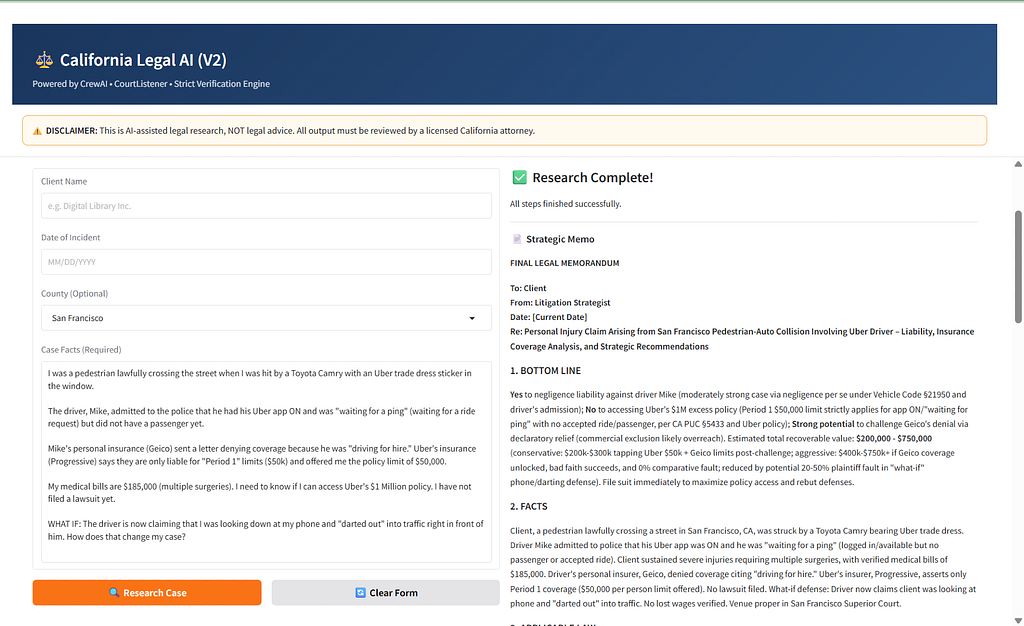The height and width of the screenshot is (626, 1024).
Task: Click the 'Powered by CrewAI' subtitle text
Action: click(151, 84)
